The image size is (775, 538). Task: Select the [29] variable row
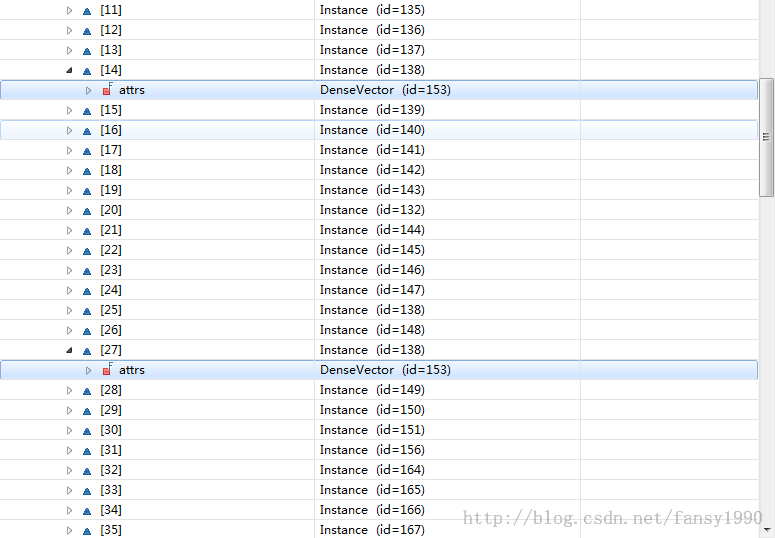pos(111,410)
